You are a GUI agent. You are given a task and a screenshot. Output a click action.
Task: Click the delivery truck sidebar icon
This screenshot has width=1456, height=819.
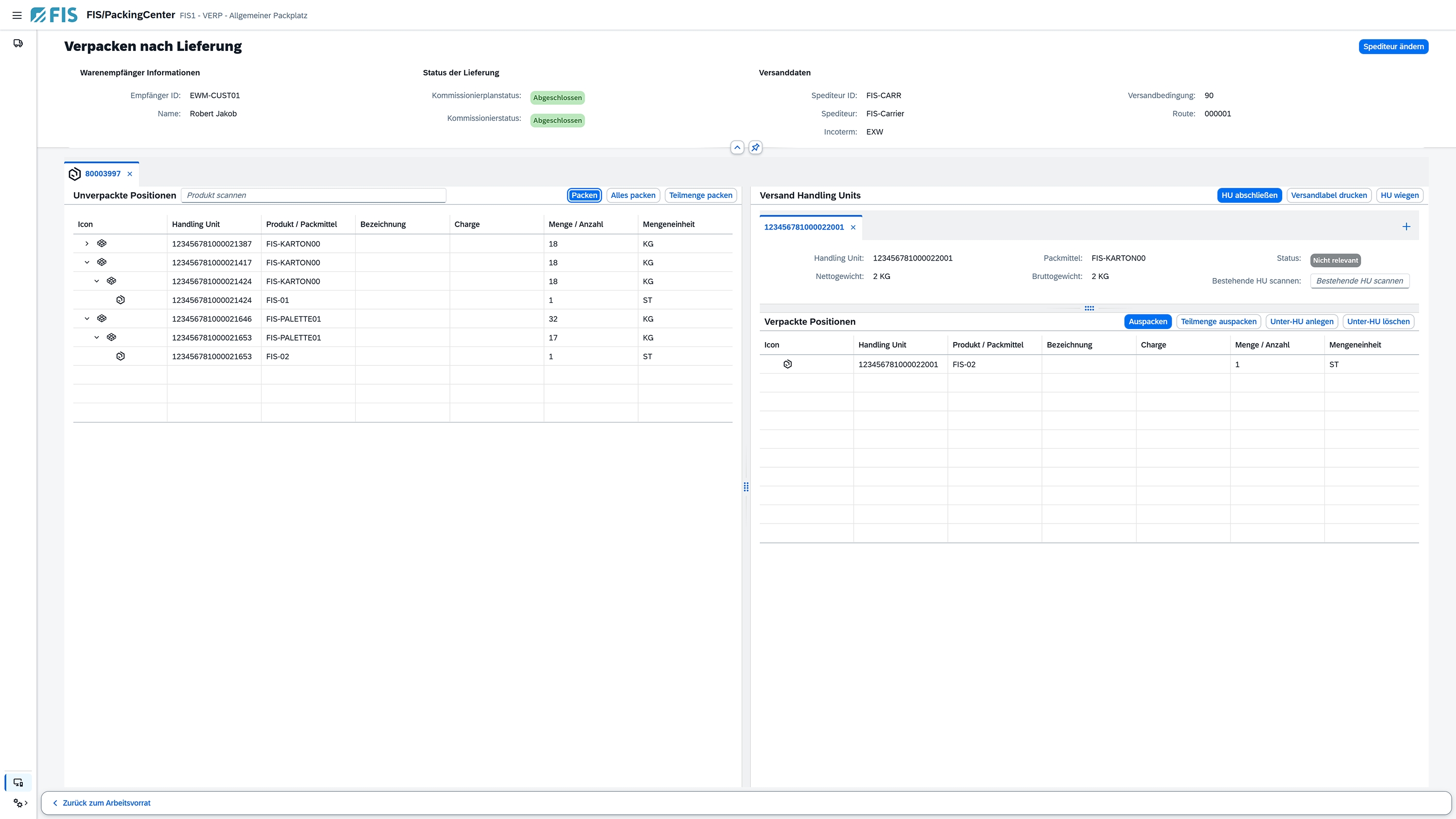click(x=18, y=44)
